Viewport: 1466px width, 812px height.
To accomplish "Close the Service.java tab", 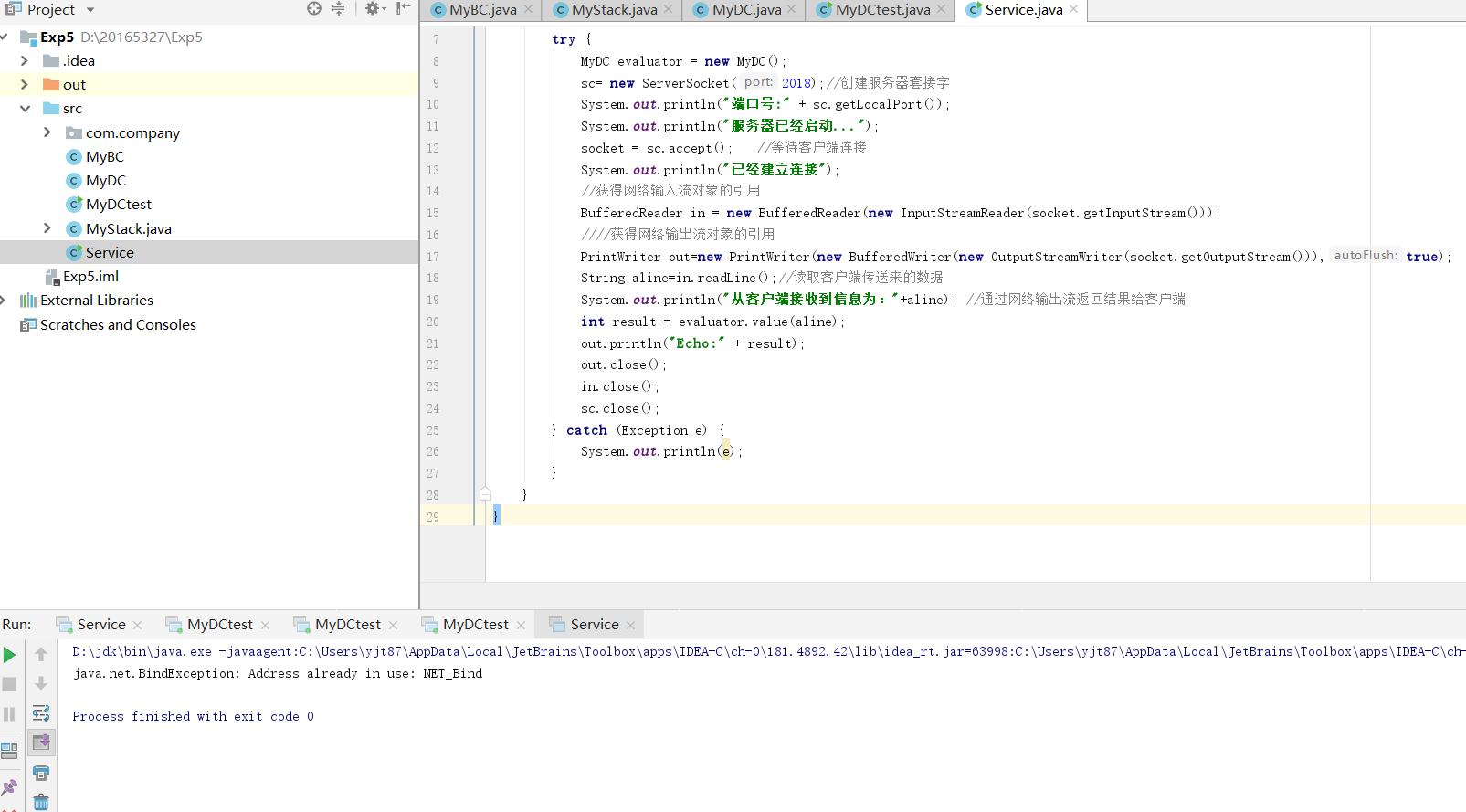I will pyautogui.click(x=1074, y=9).
